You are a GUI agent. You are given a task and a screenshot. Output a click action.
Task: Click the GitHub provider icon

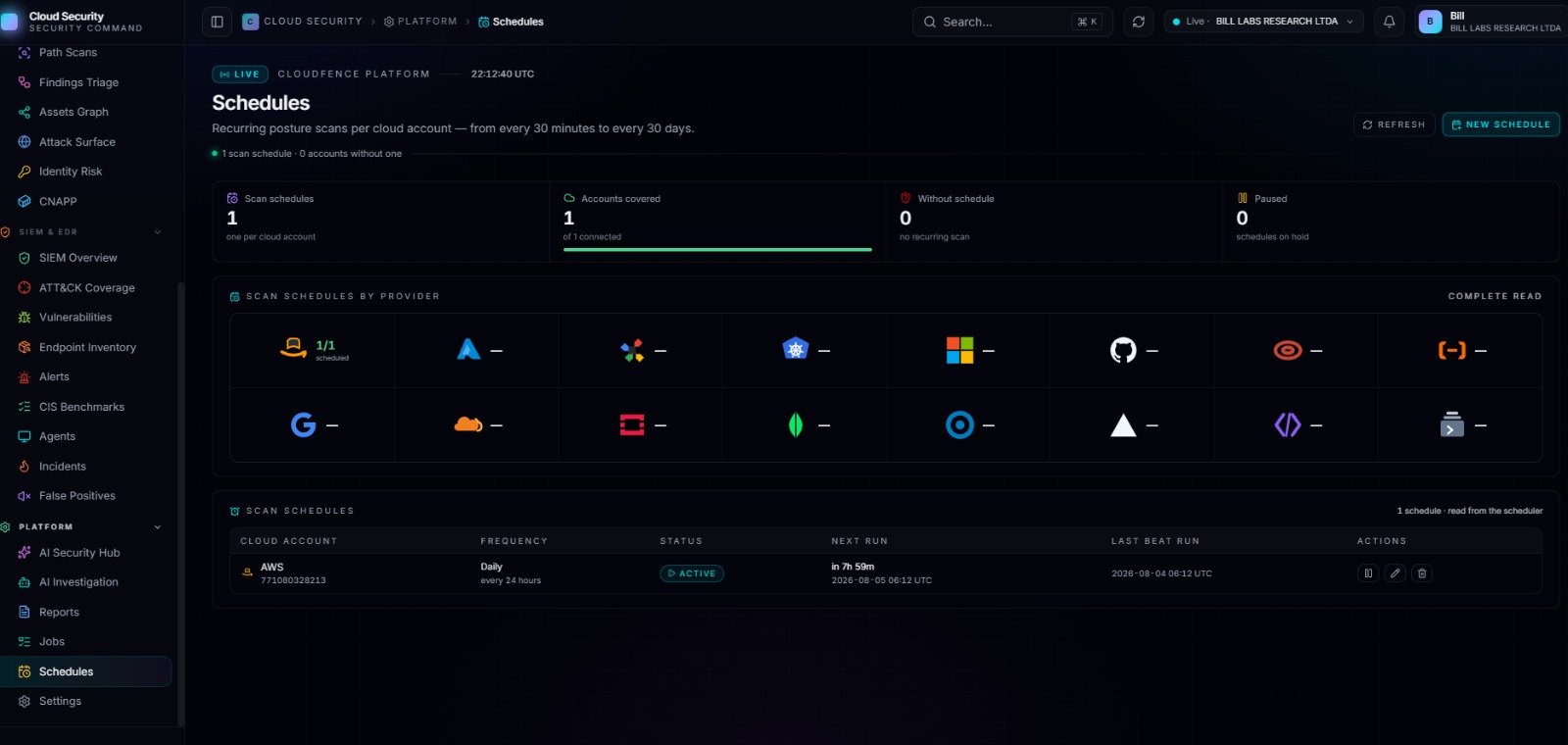tap(1123, 350)
